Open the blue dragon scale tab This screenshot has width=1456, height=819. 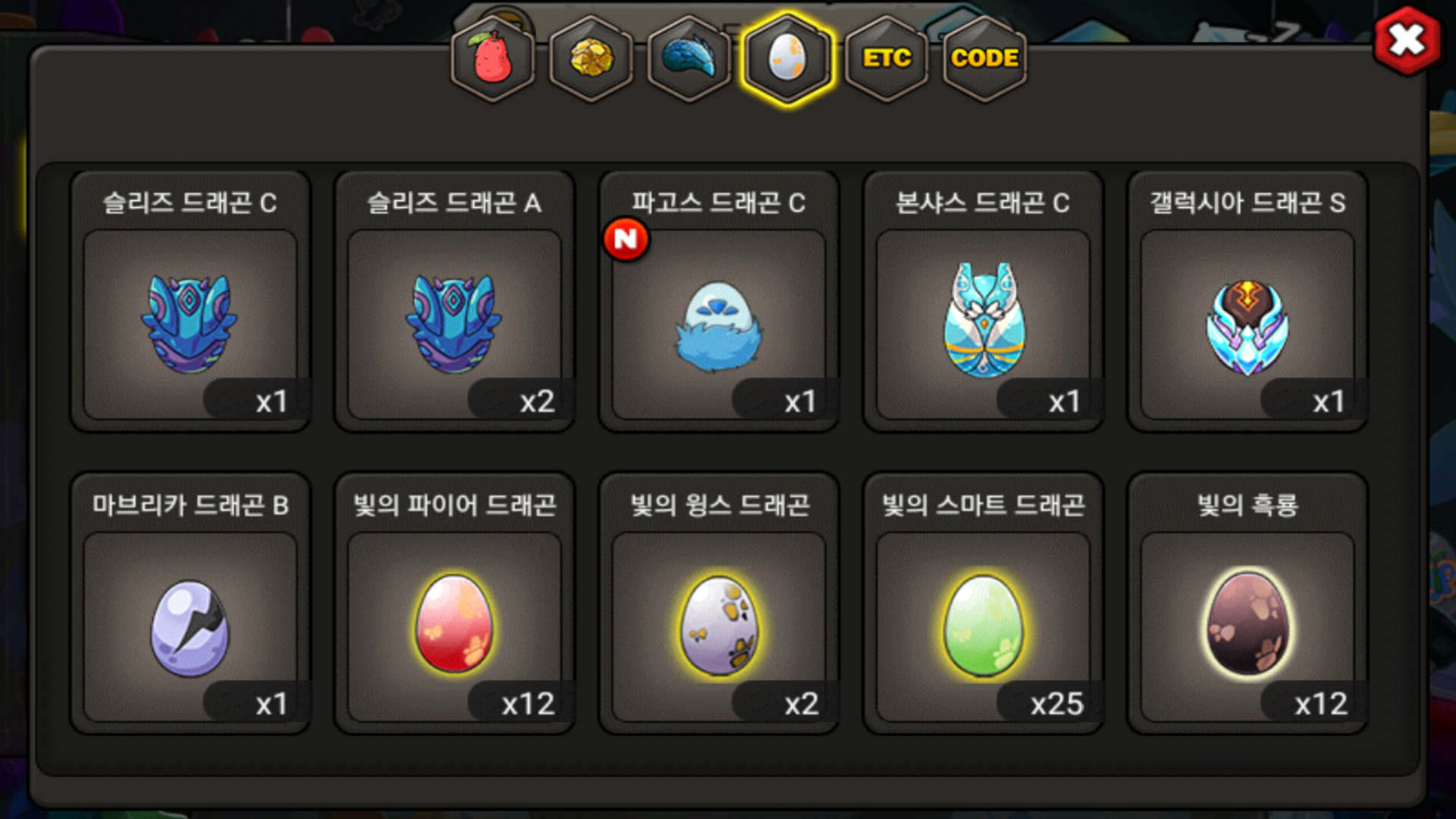click(x=689, y=59)
